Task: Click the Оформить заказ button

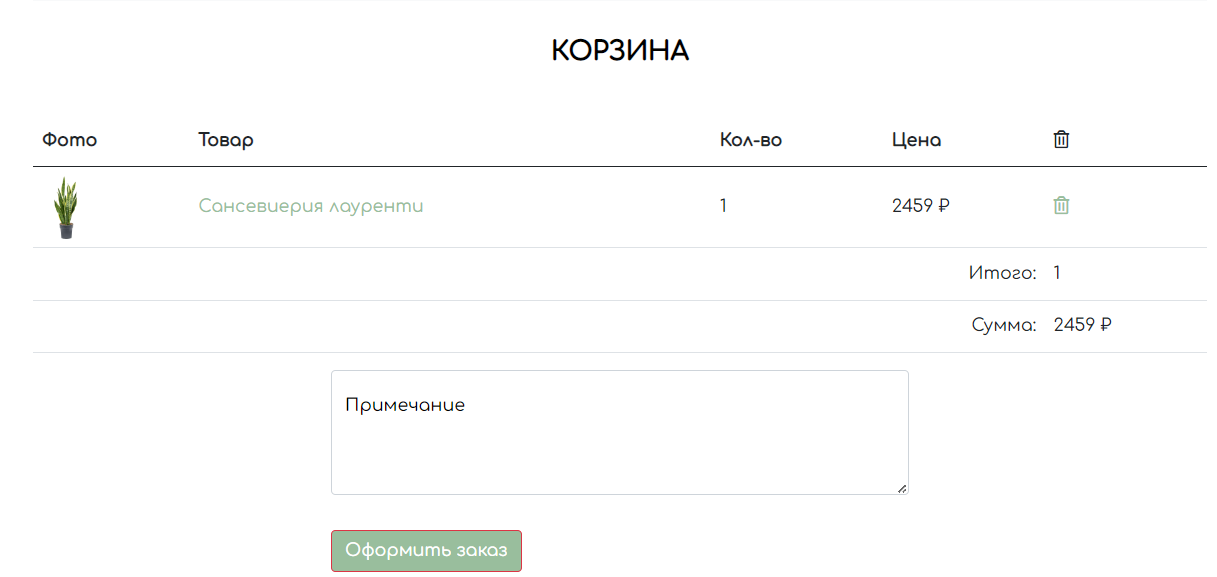Action: point(426,551)
